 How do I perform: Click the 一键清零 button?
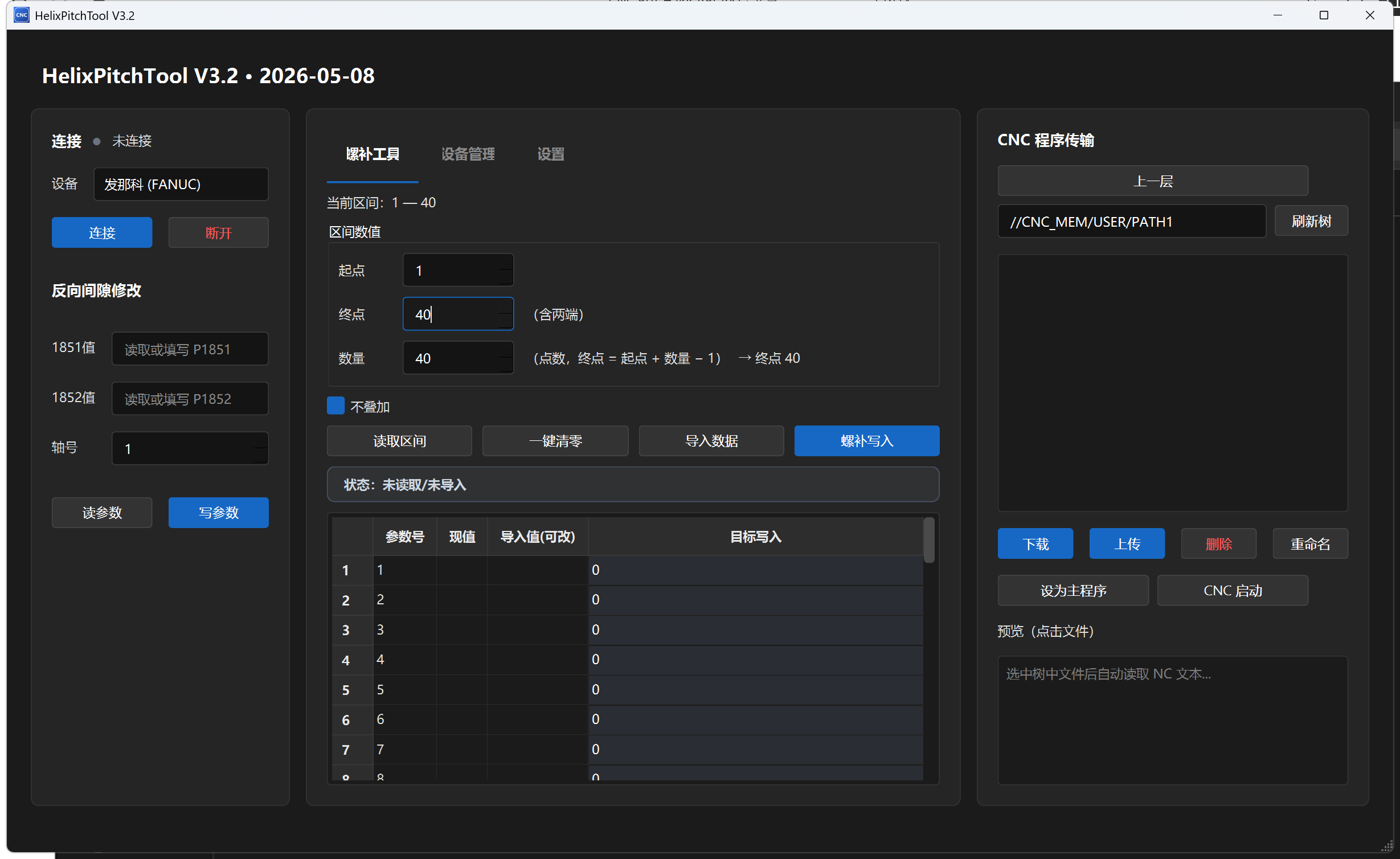(x=555, y=441)
